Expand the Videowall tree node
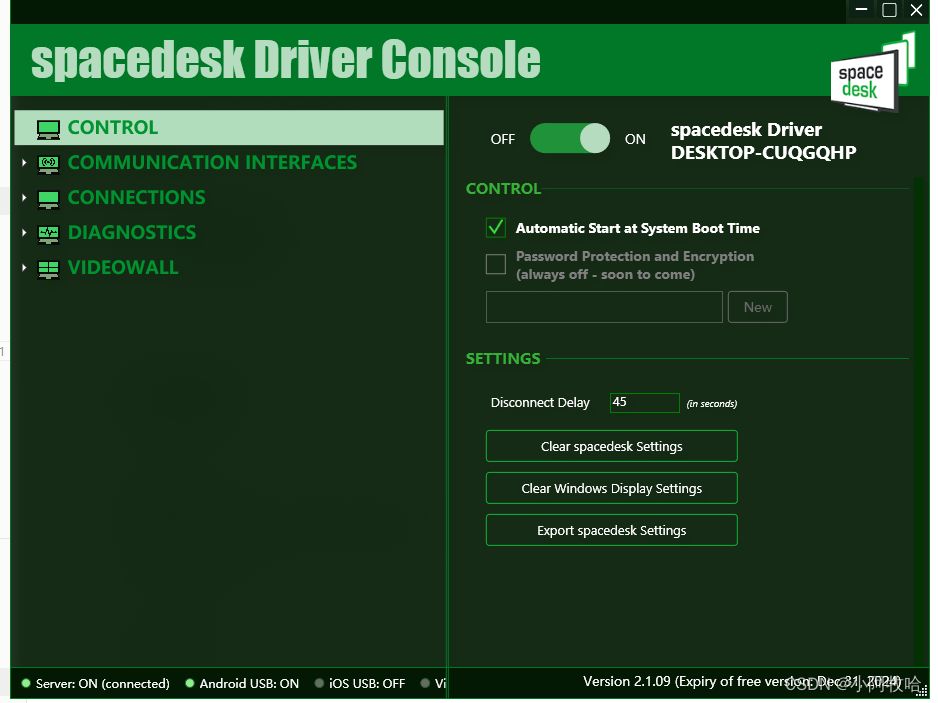938x703 pixels. click(24, 267)
